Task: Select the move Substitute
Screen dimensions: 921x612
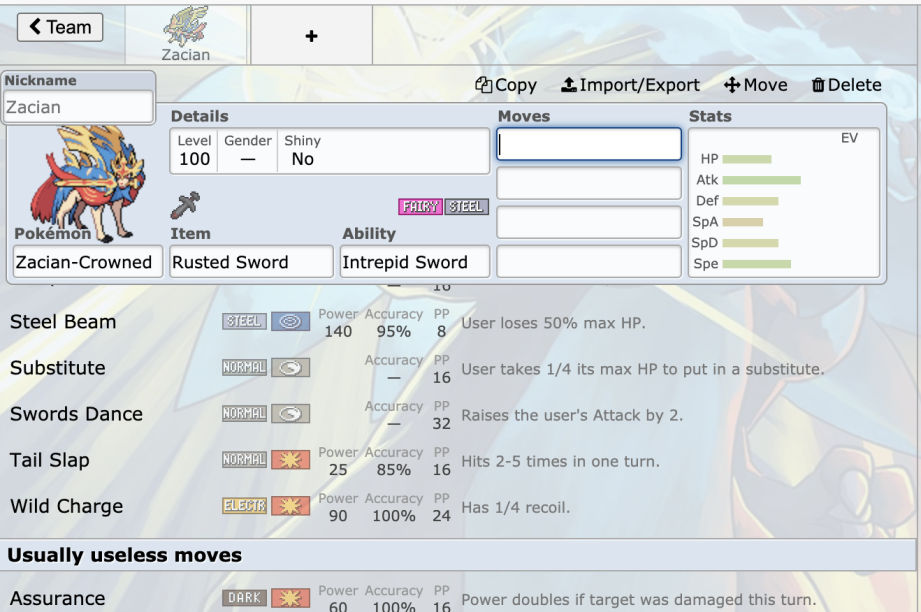Action: (x=58, y=368)
